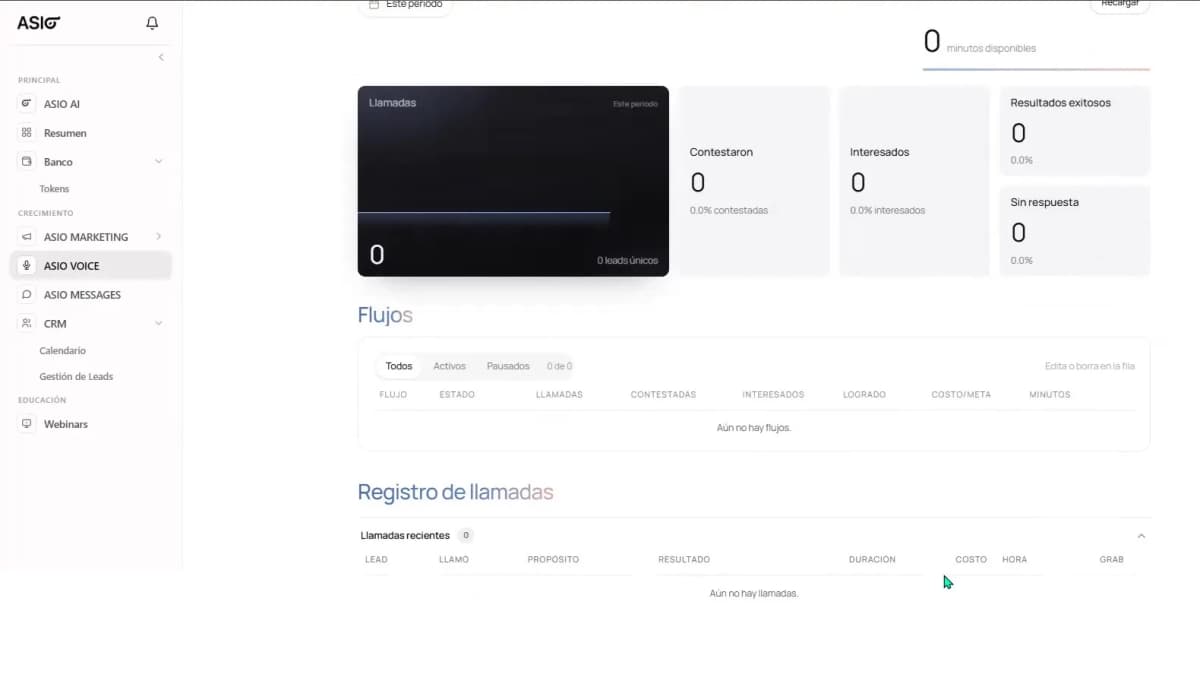This screenshot has height=684, width=1200.
Task: Click the LLAMADAS column header
Action: [x=559, y=395]
